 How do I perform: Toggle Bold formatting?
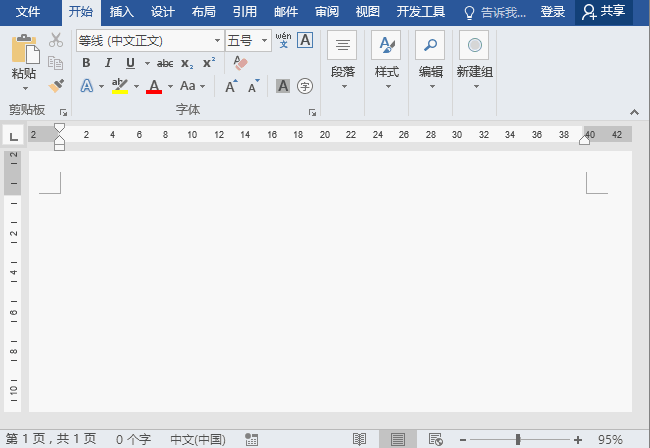(x=86, y=63)
